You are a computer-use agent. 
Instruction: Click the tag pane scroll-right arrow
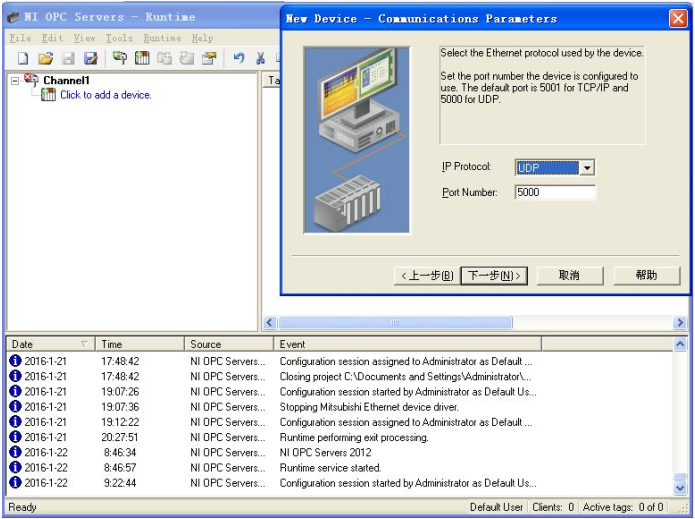point(679,322)
